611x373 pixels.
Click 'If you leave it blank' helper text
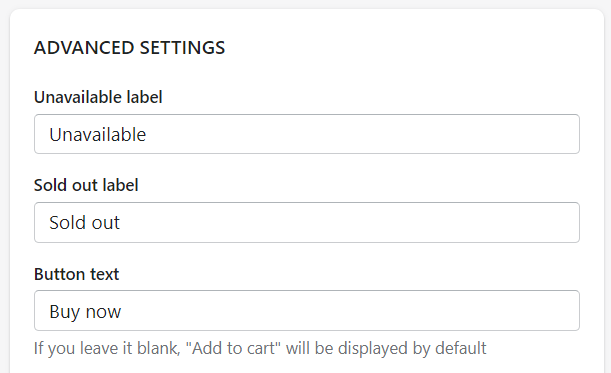pyautogui.click(x=107, y=348)
